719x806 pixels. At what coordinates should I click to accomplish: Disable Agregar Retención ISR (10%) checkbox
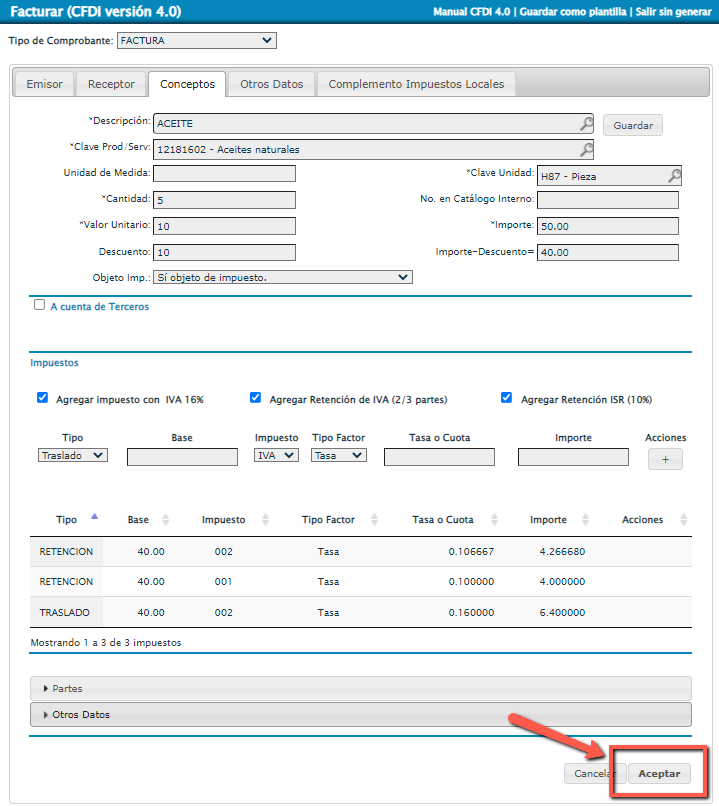507,398
